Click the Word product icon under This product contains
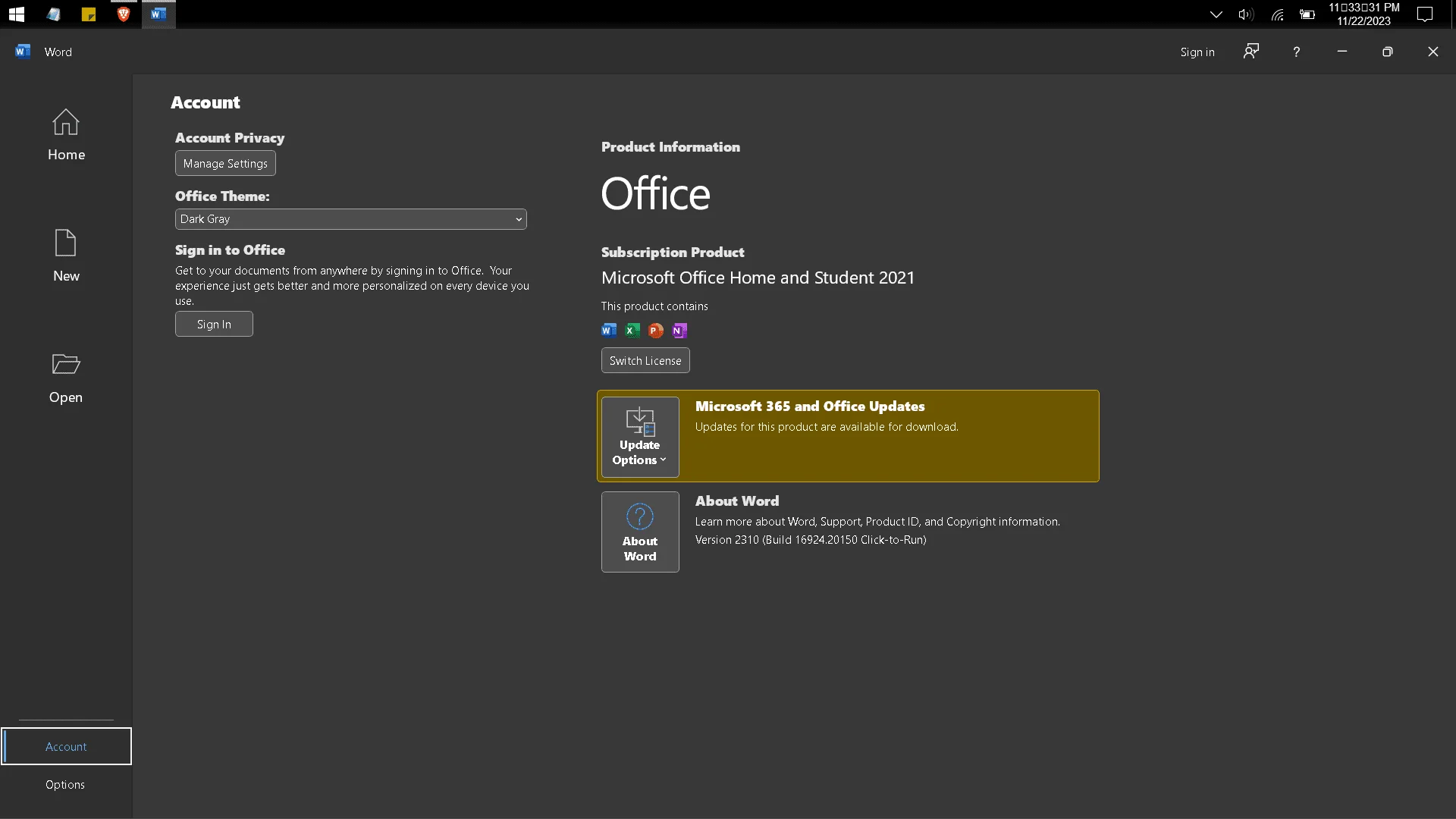 [x=609, y=330]
